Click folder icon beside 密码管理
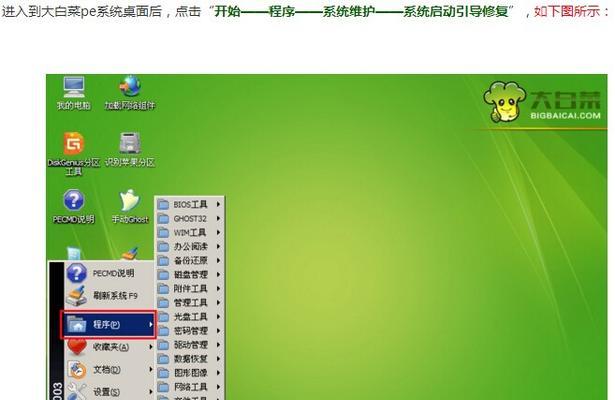The image size is (615, 400). [163, 331]
